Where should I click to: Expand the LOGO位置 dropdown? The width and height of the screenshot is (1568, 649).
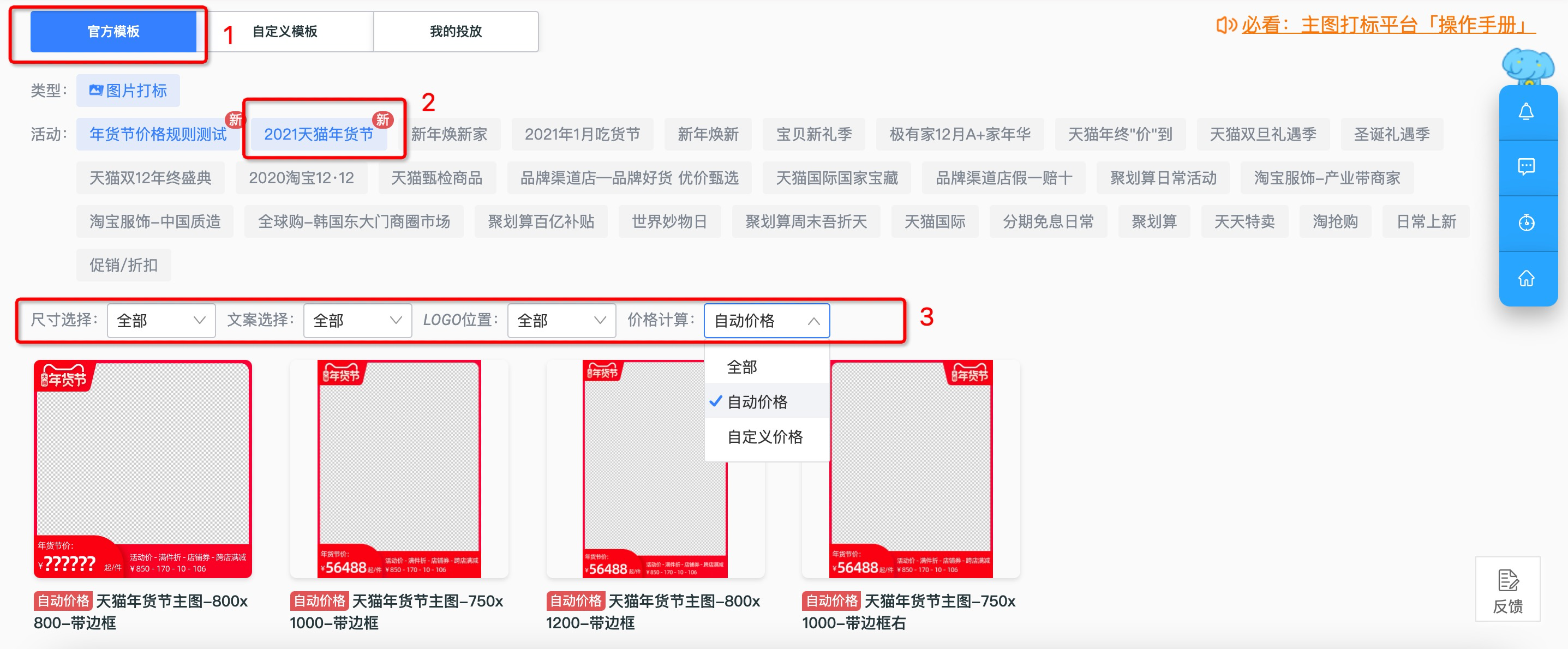tap(562, 321)
